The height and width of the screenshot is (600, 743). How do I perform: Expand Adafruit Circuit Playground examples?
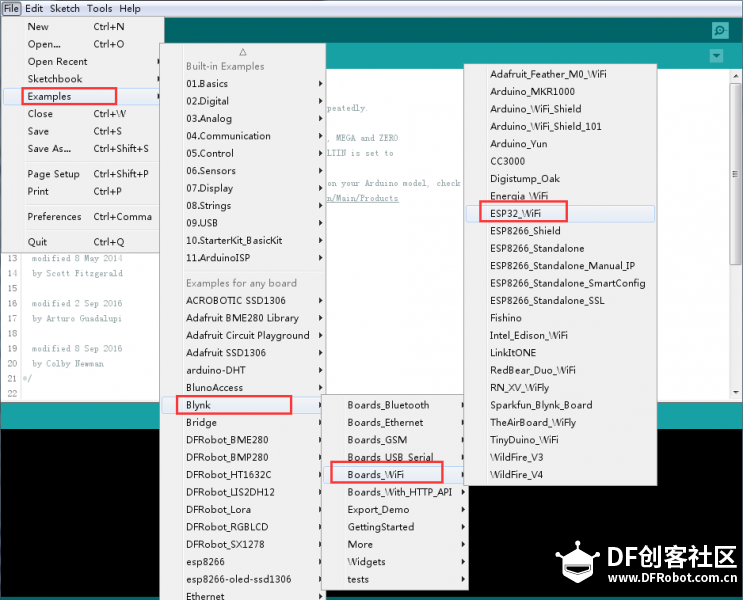tap(243, 336)
